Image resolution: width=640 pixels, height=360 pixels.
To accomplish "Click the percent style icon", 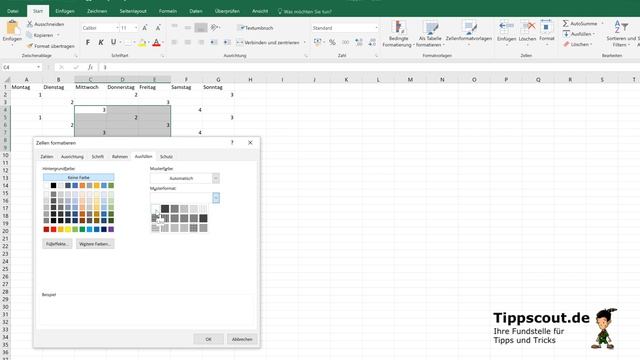I will click(332, 42).
